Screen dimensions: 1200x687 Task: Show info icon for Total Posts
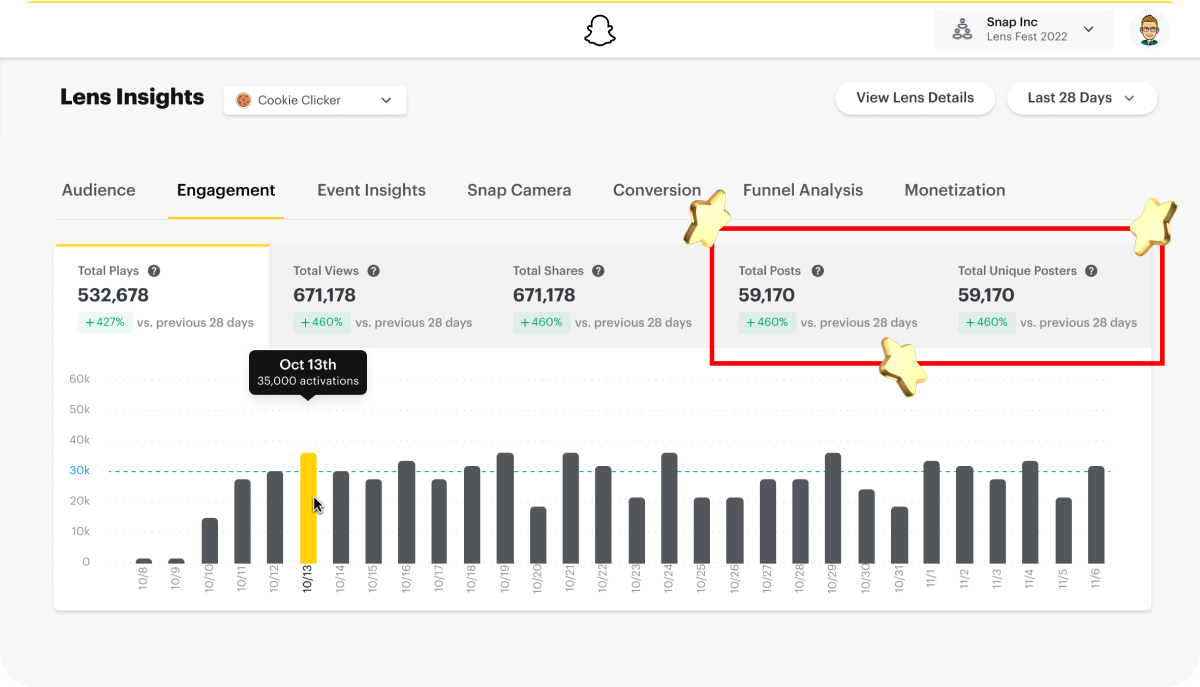[x=818, y=271]
